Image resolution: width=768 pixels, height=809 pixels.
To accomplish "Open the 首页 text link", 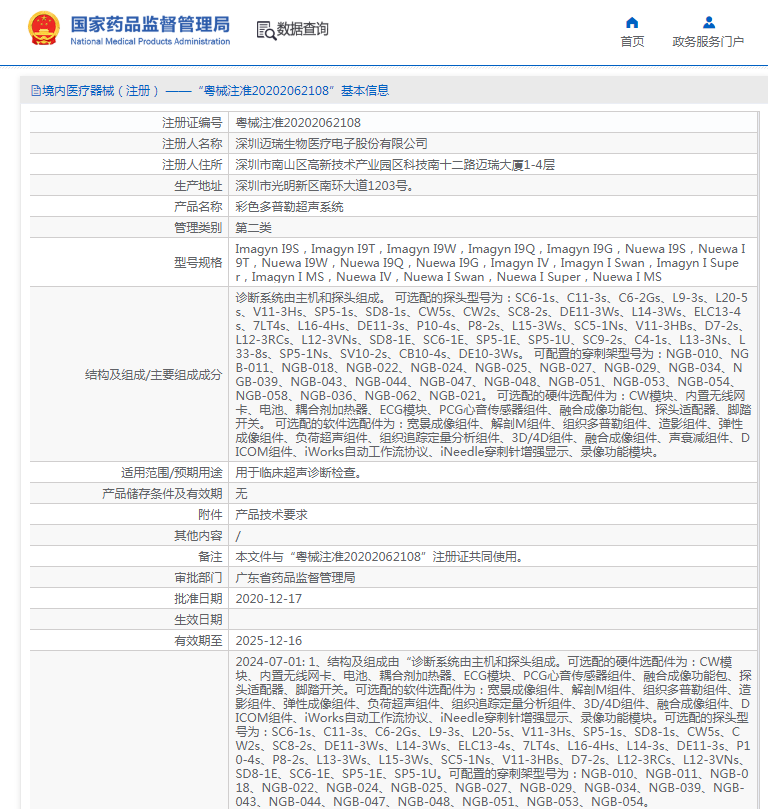I will coord(632,42).
